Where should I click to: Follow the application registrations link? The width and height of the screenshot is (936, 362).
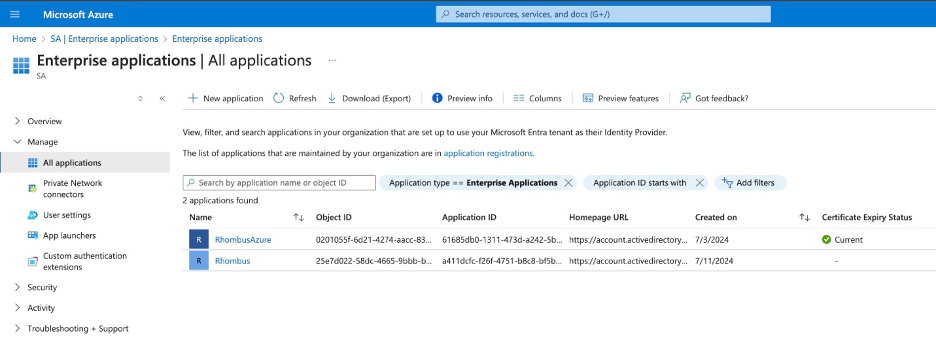tap(488, 153)
